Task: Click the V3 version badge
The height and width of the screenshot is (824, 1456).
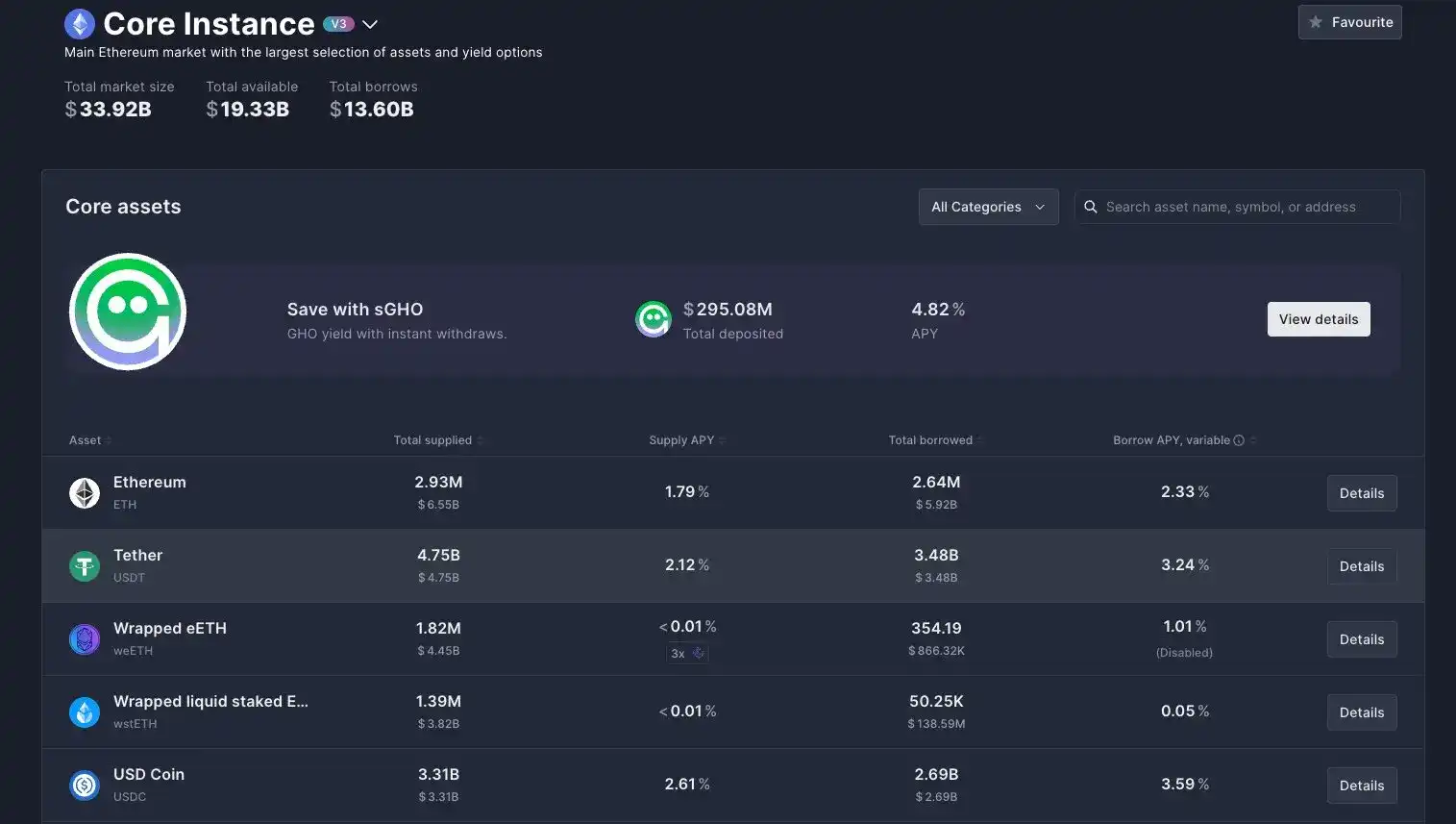Action: (338, 21)
